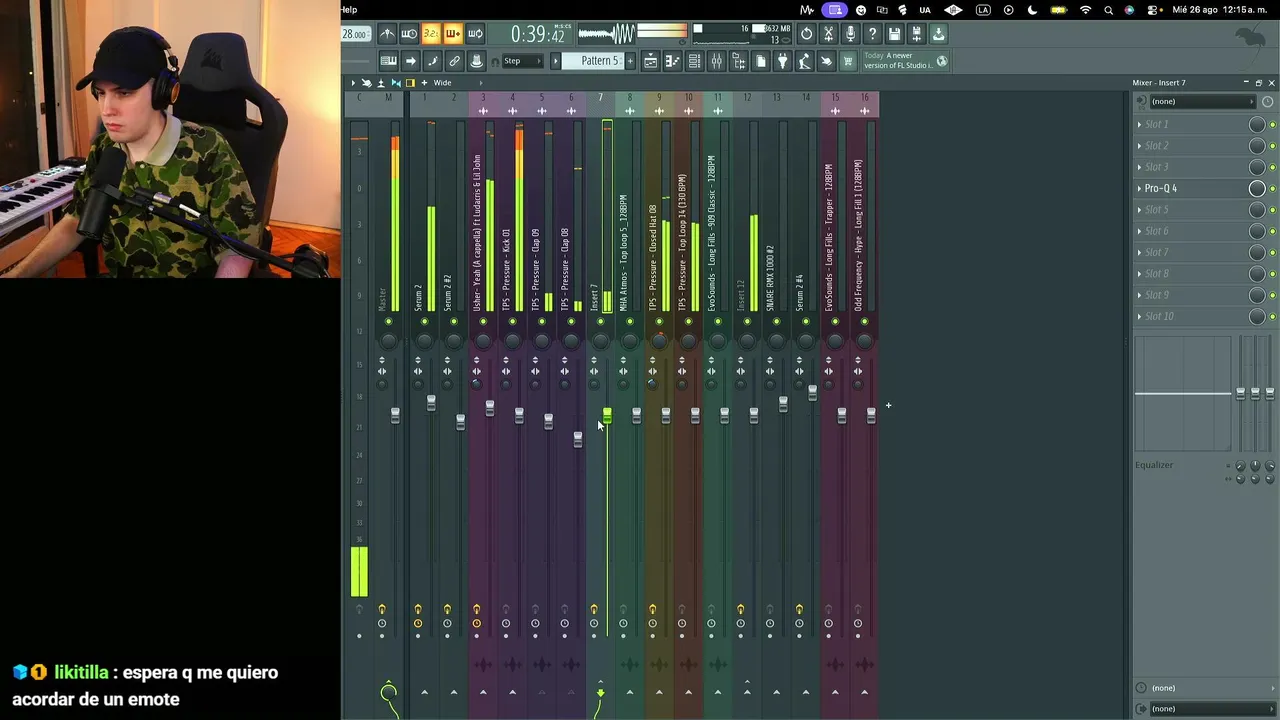Click the microphone recording icon
This screenshot has height=720, width=1280.
coord(850,34)
